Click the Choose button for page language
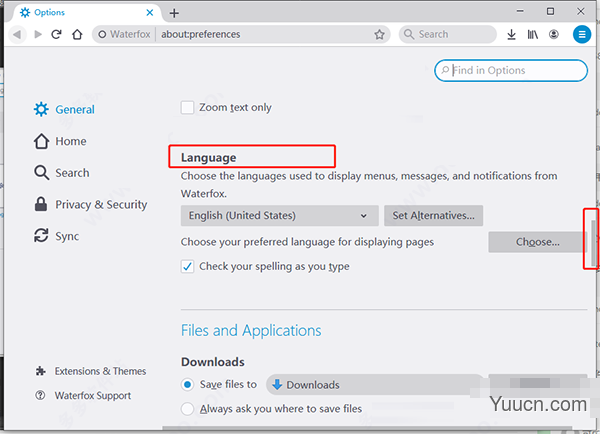The height and width of the screenshot is (434, 600). tap(537, 242)
